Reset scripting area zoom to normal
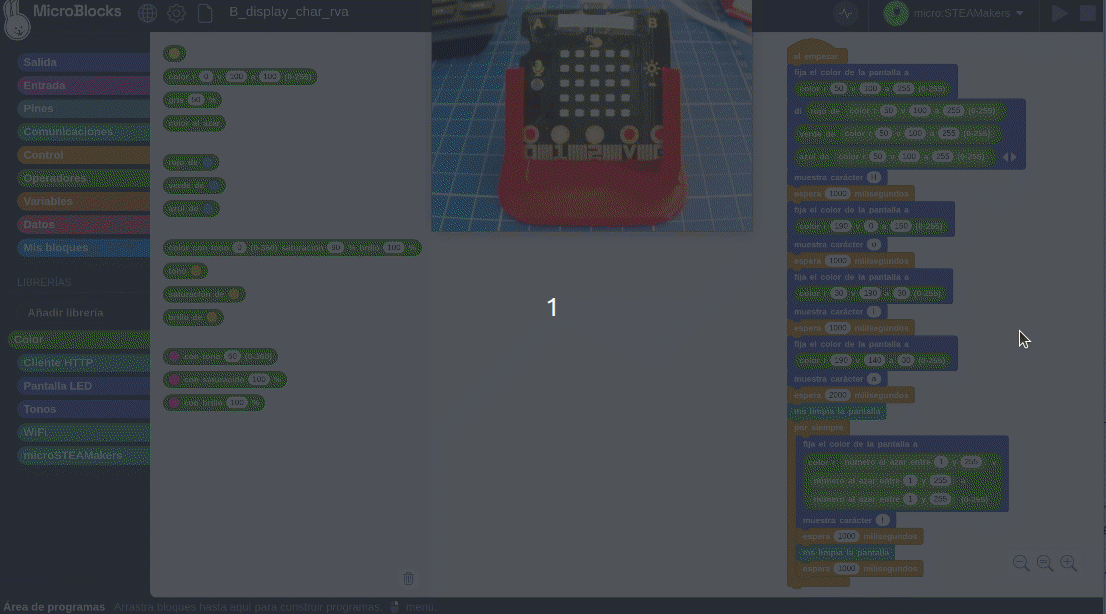This screenshot has width=1106, height=614. pyautogui.click(x=1045, y=562)
